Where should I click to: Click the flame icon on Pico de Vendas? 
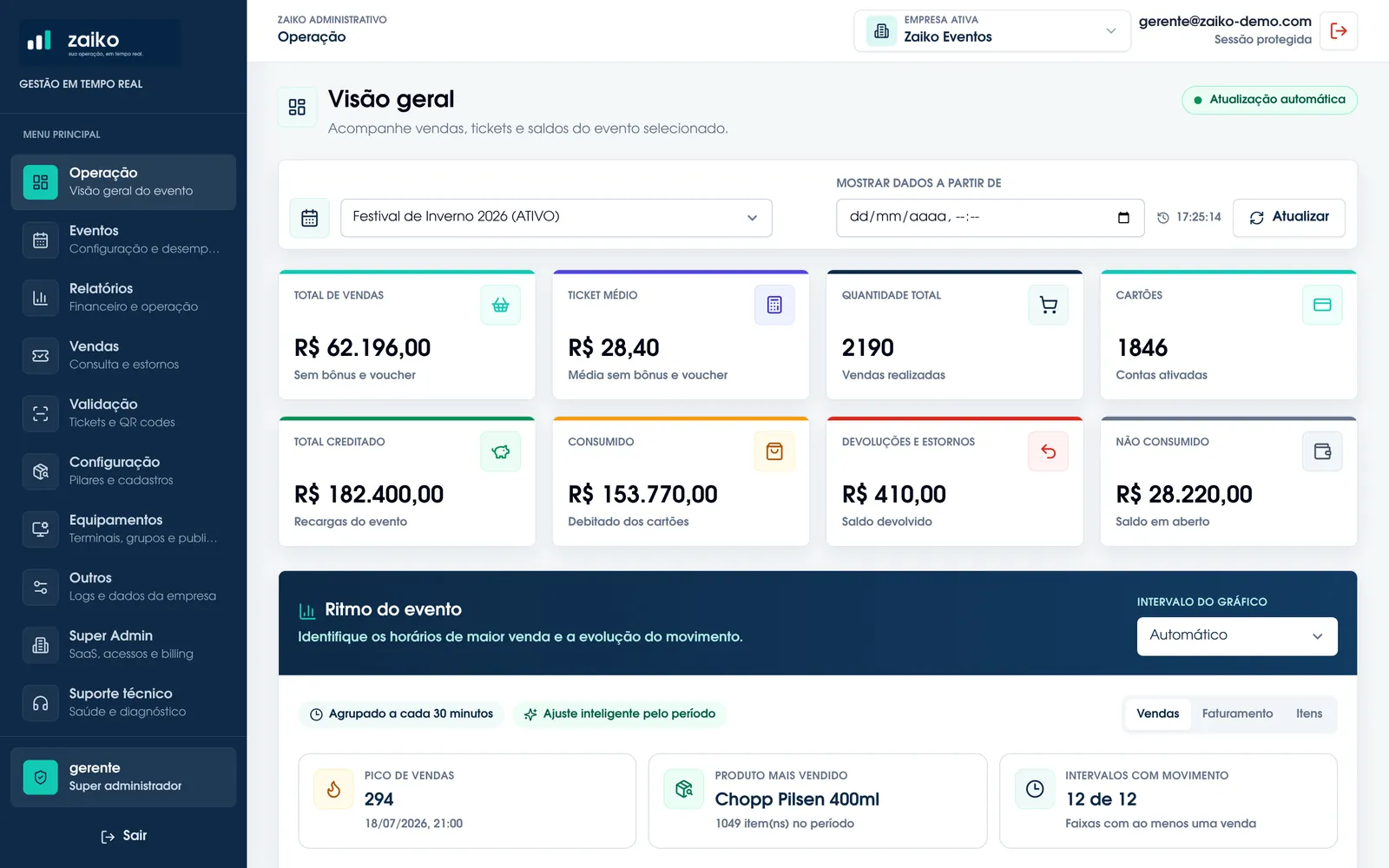tap(333, 789)
